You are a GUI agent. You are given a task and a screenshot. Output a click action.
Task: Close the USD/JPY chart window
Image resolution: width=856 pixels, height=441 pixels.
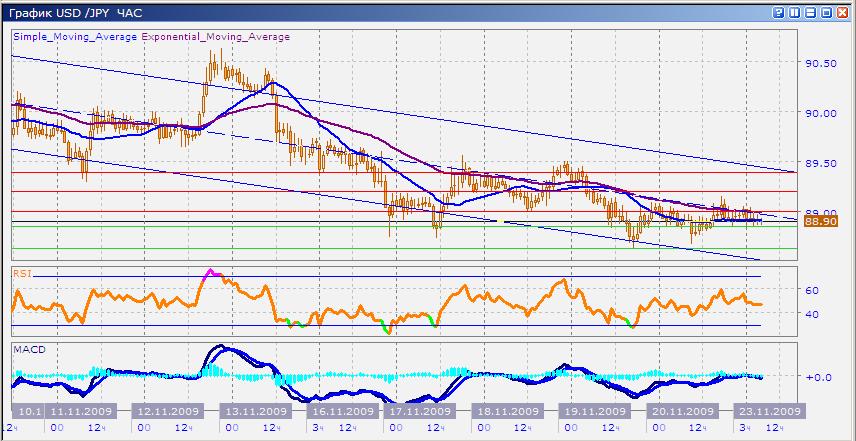pos(842,13)
